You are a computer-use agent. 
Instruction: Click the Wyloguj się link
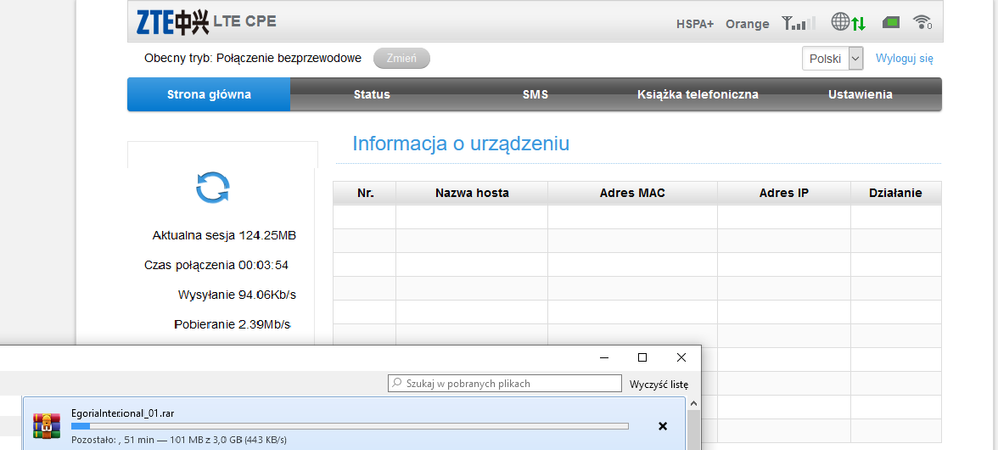(904, 59)
